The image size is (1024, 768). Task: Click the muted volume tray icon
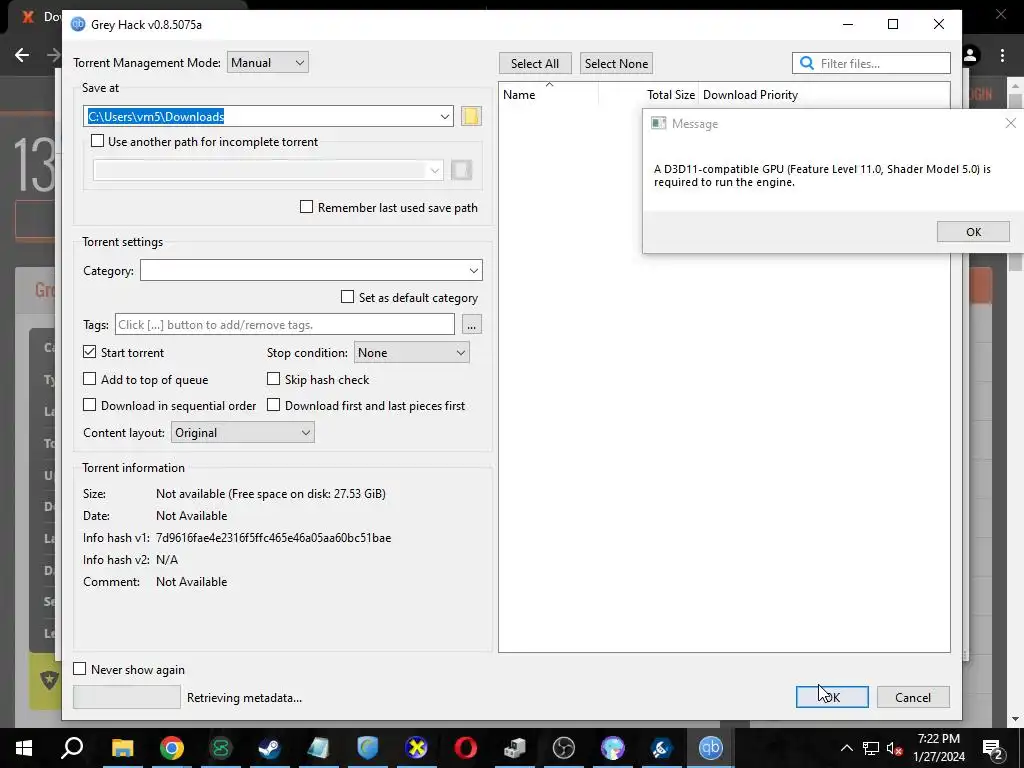pos(895,748)
